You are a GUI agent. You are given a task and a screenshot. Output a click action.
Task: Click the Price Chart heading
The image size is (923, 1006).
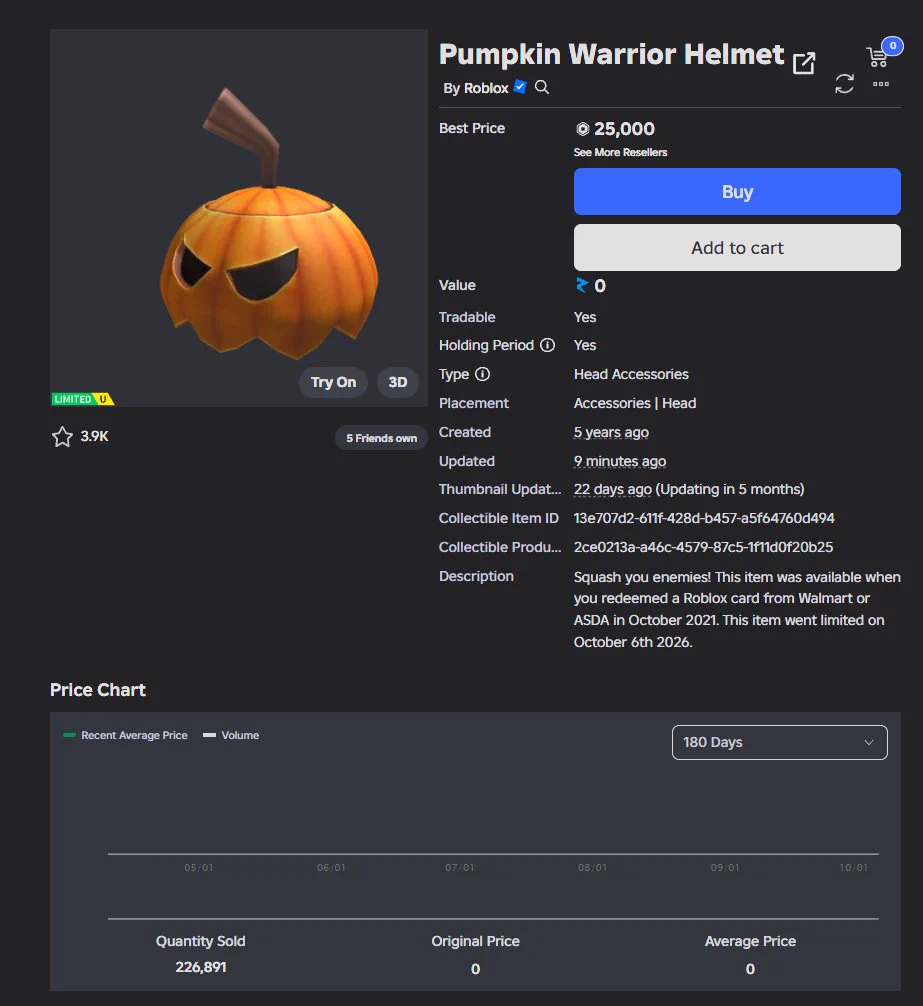pos(98,690)
